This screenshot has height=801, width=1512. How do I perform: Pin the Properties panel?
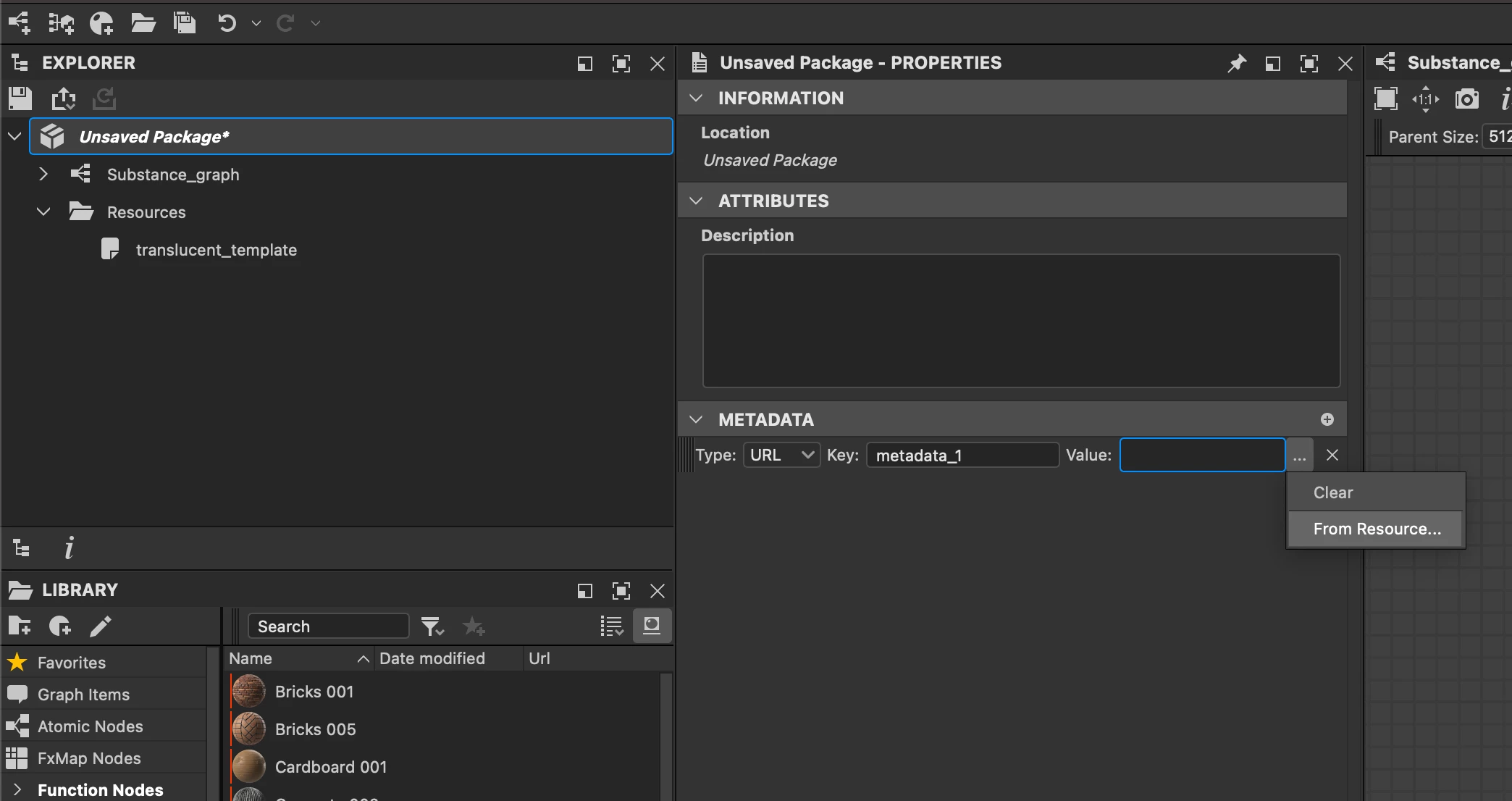(1237, 64)
